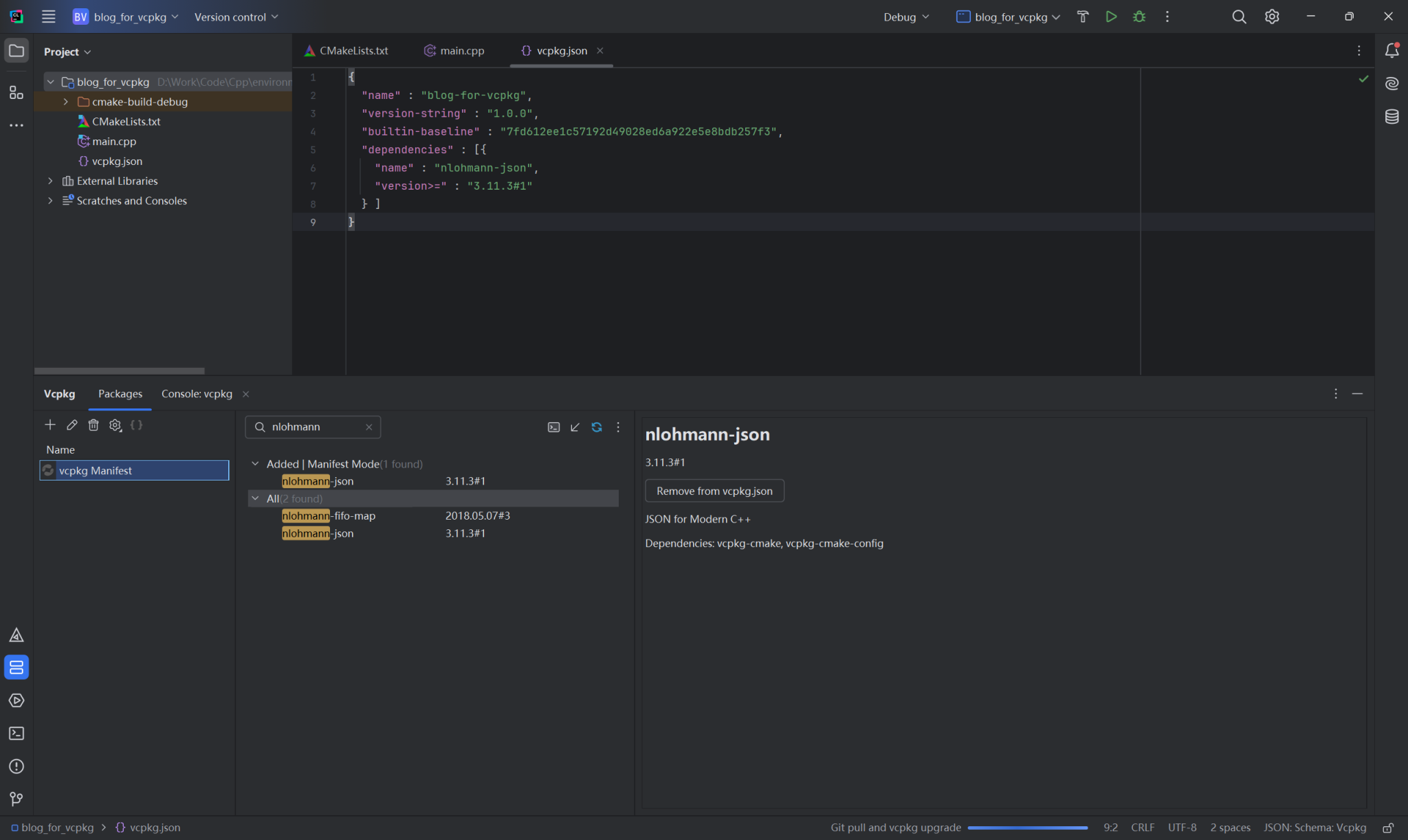The image size is (1408, 840).
Task: Refresh packages with the blue sync icon
Action: (x=595, y=427)
